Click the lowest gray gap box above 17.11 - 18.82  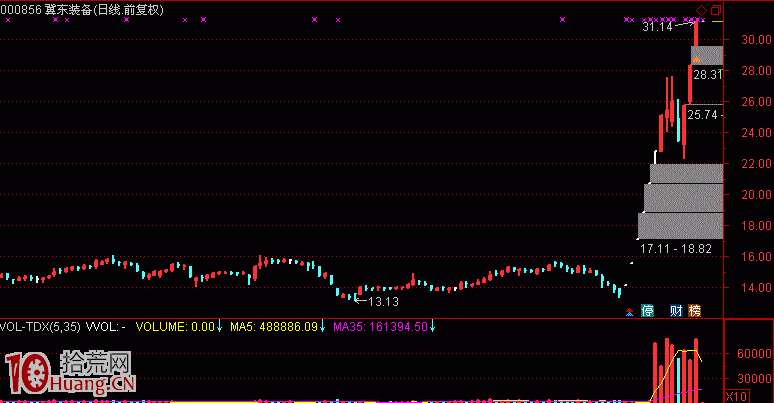click(680, 226)
